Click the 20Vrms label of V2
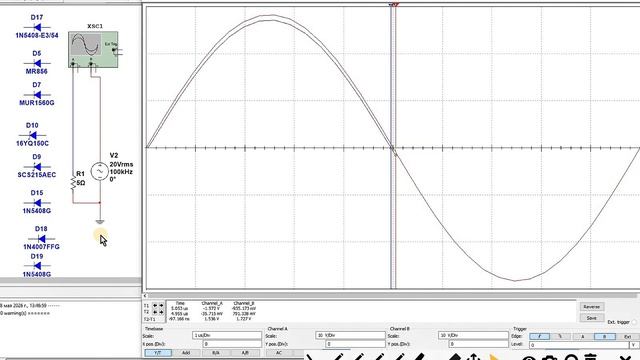The height and width of the screenshot is (360, 640). [121, 164]
